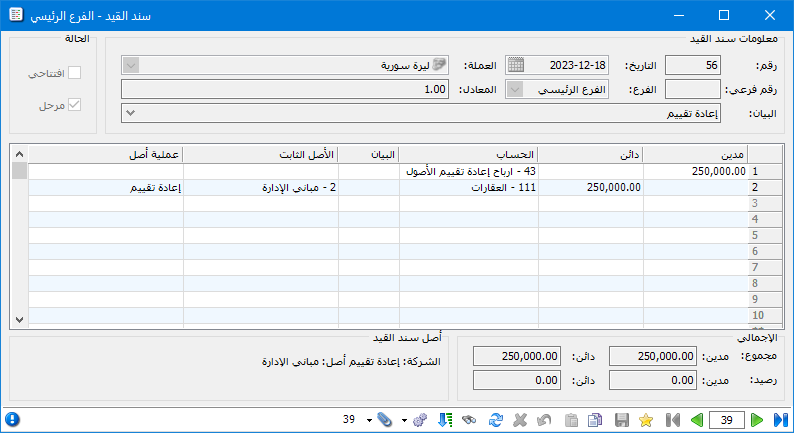794x433 pixels.
Task: Open the calendar date picker icon
Action: [515, 65]
